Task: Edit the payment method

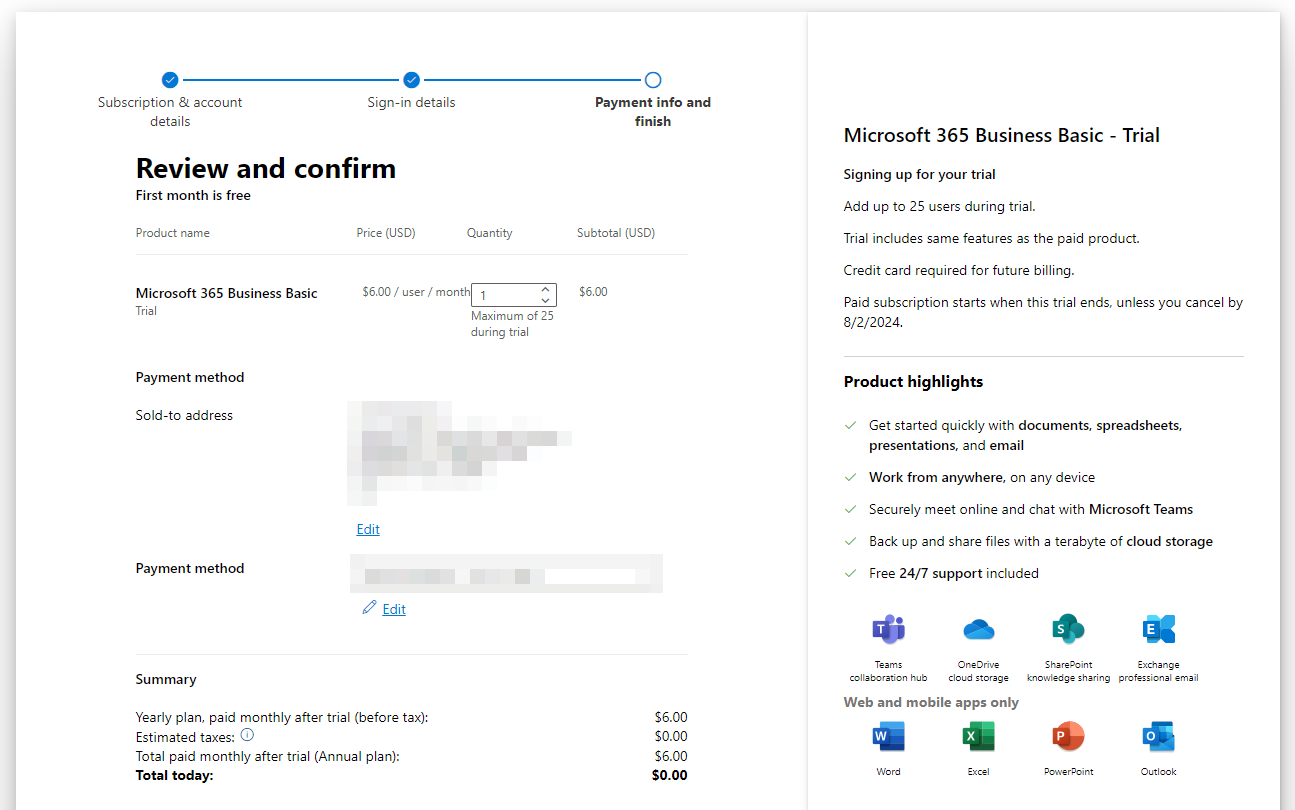Action: pyautogui.click(x=394, y=609)
